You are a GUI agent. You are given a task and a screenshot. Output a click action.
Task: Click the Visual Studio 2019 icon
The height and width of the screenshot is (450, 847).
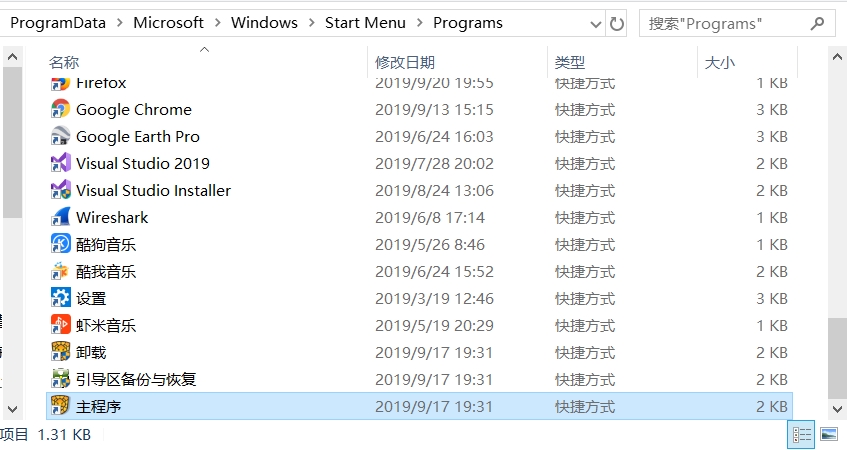pyautogui.click(x=60, y=163)
